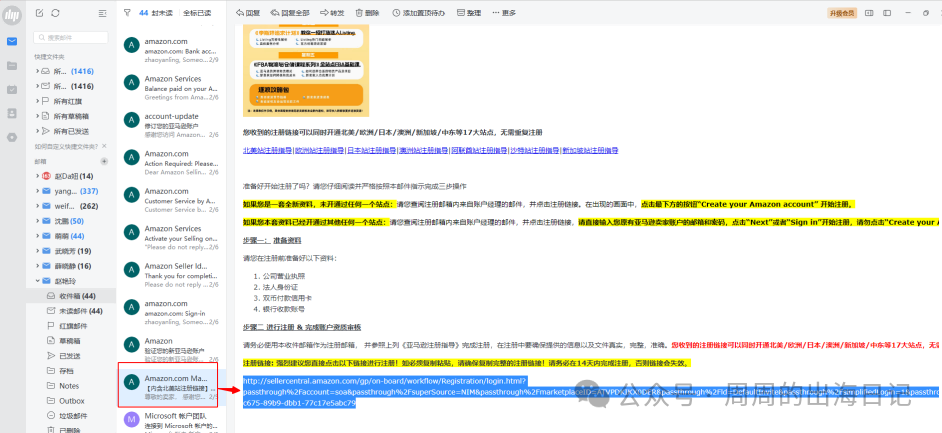This screenshot has height=433, width=942.
Task: Open the Mail section in left rail
Action: (x=12, y=41)
